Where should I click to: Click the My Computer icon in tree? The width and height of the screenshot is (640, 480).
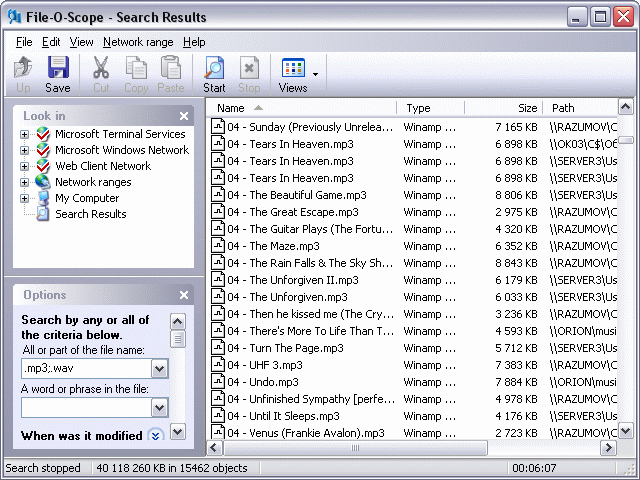pyautogui.click(x=43, y=198)
